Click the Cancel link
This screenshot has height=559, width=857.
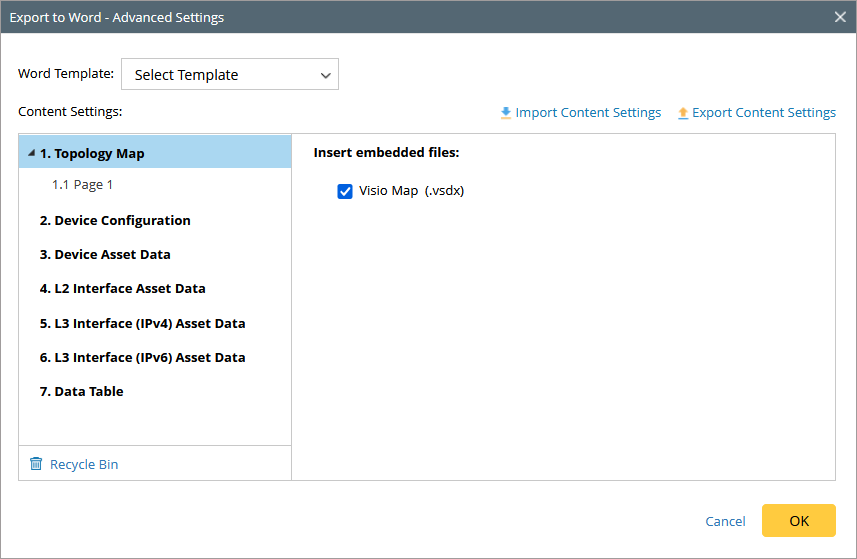tap(725, 521)
